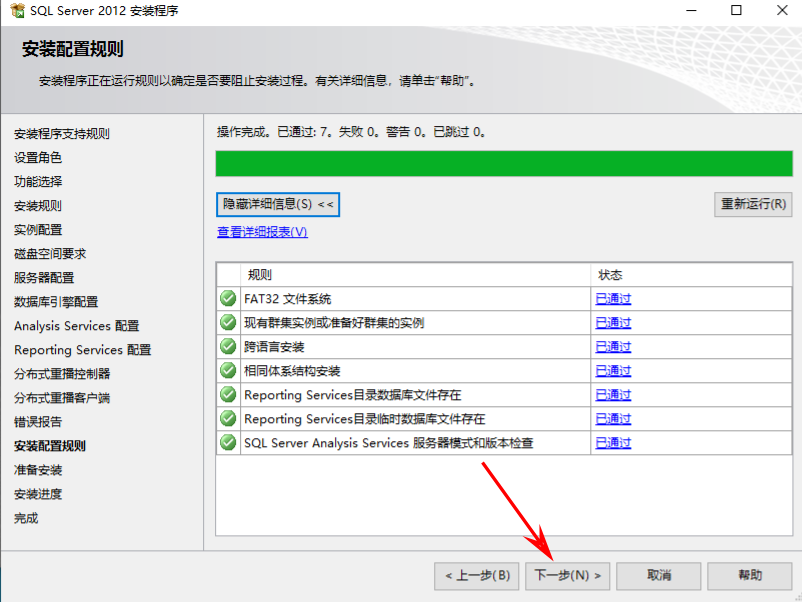
Task: Click 取消 to cancel setup
Action: [658, 576]
